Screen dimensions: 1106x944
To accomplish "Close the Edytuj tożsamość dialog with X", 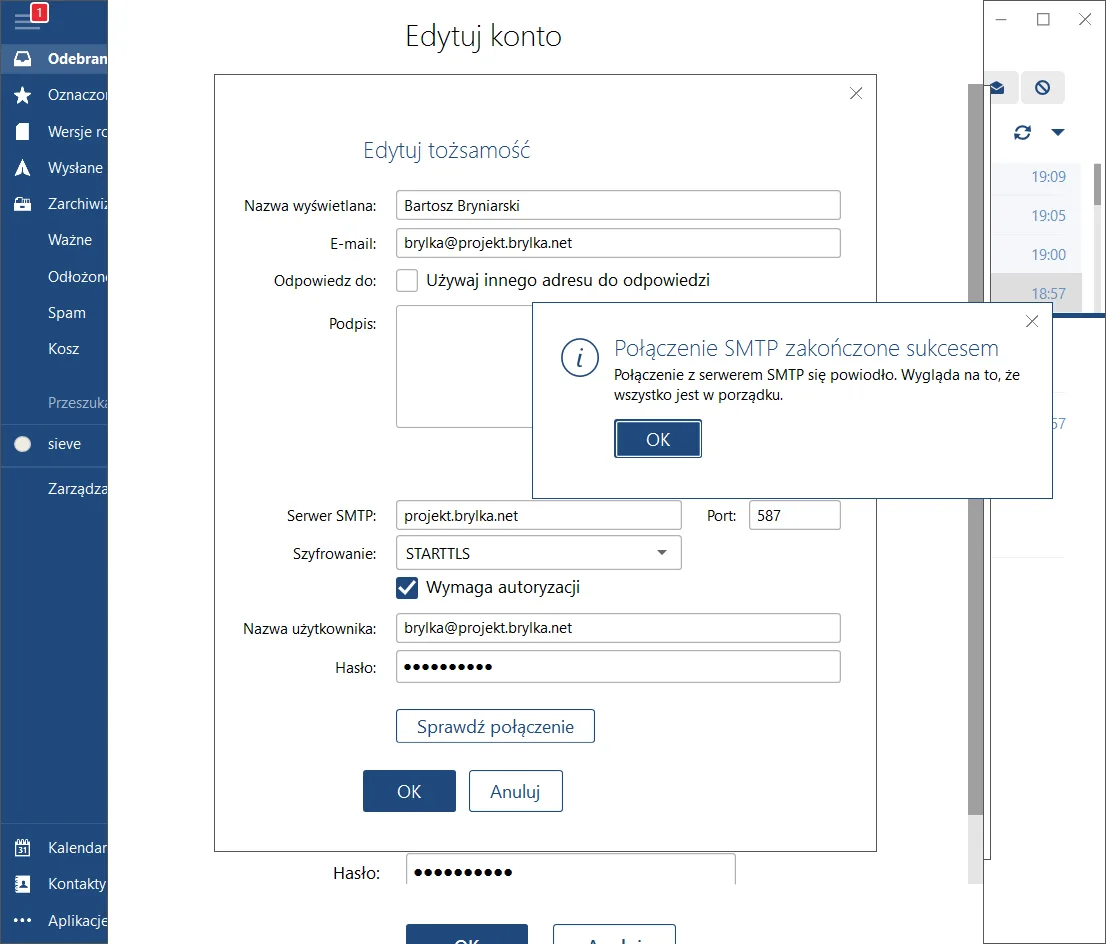I will (x=856, y=93).
